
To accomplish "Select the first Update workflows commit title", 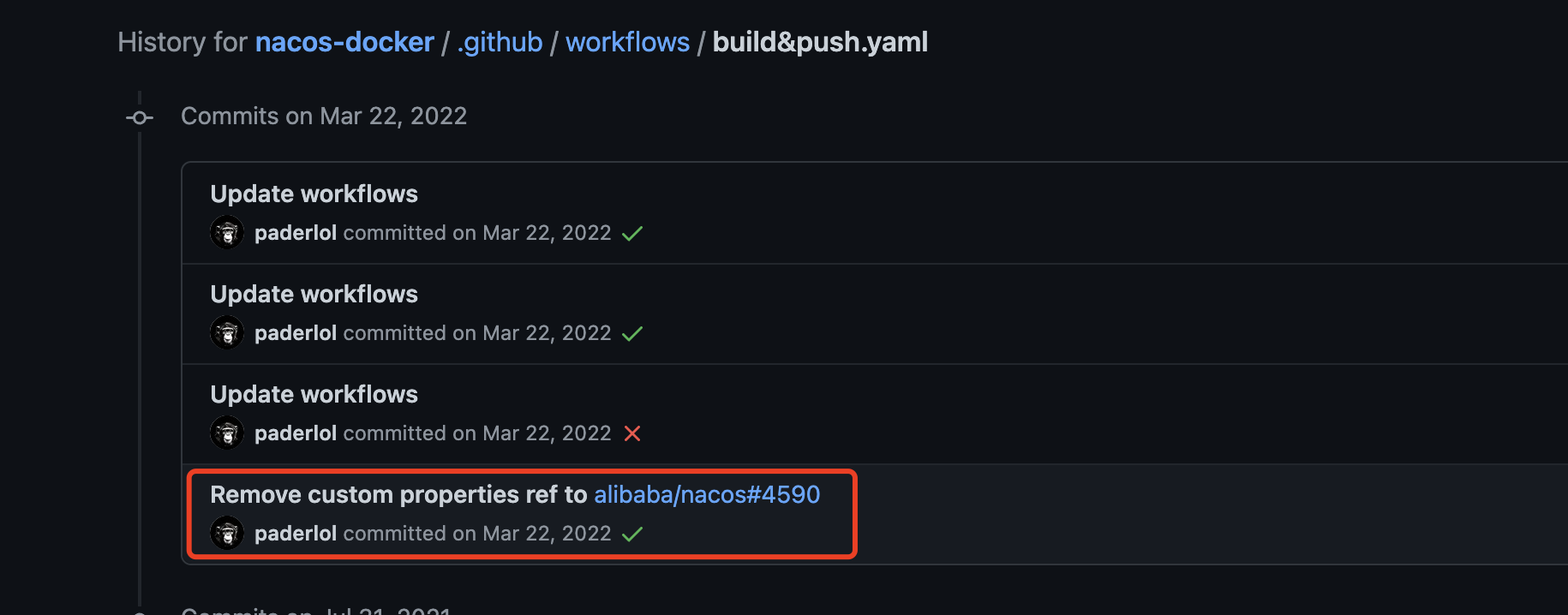I will point(314,194).
